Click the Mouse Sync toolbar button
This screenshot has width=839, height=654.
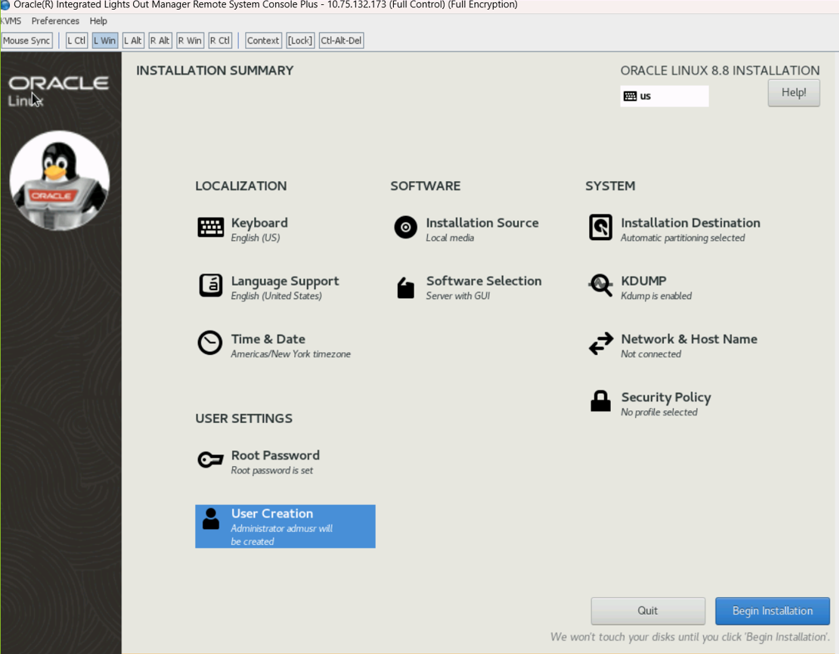click(26, 41)
